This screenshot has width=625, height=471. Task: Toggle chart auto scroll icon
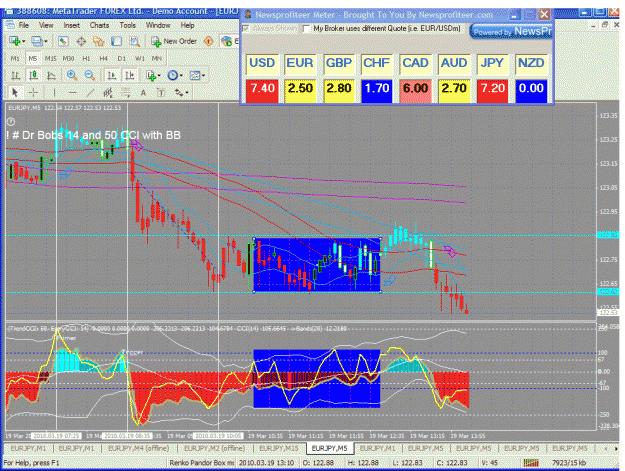112,75
